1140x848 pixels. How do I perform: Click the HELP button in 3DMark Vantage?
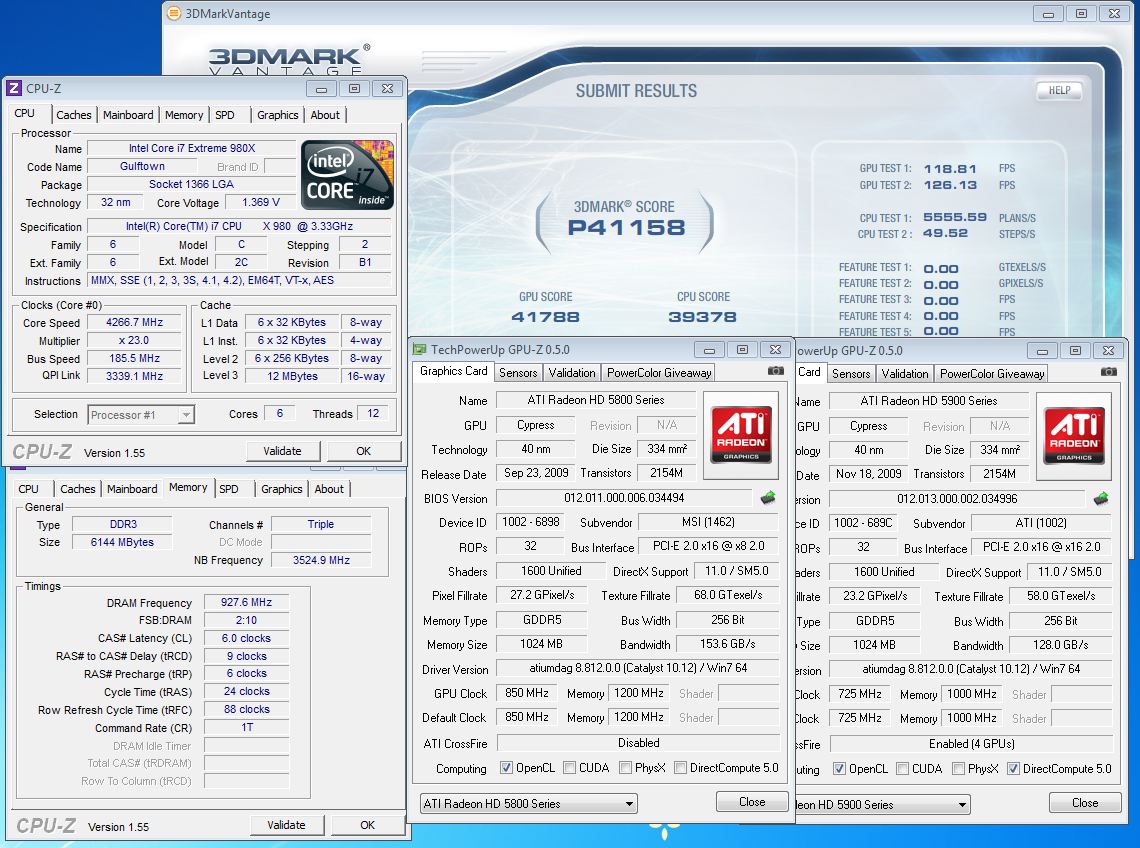[x=1059, y=90]
